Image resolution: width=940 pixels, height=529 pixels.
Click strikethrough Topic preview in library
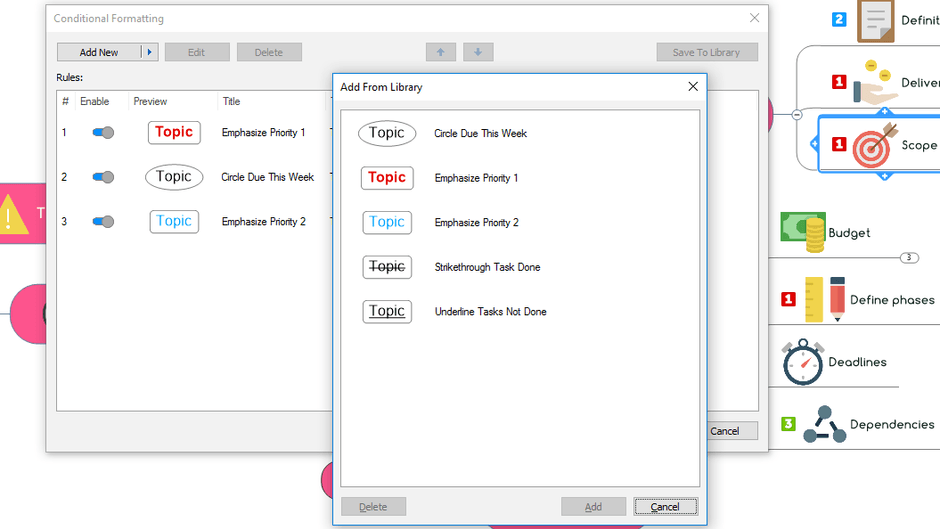[x=387, y=267]
